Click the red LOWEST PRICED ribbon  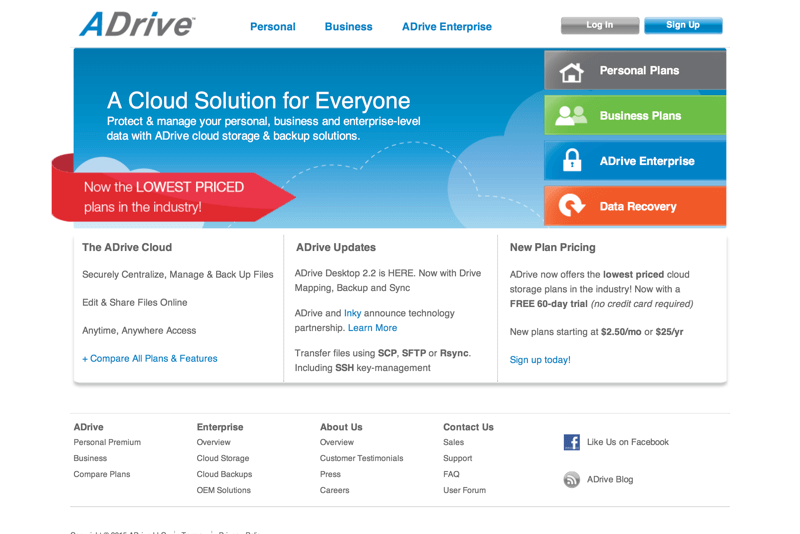[173, 197]
